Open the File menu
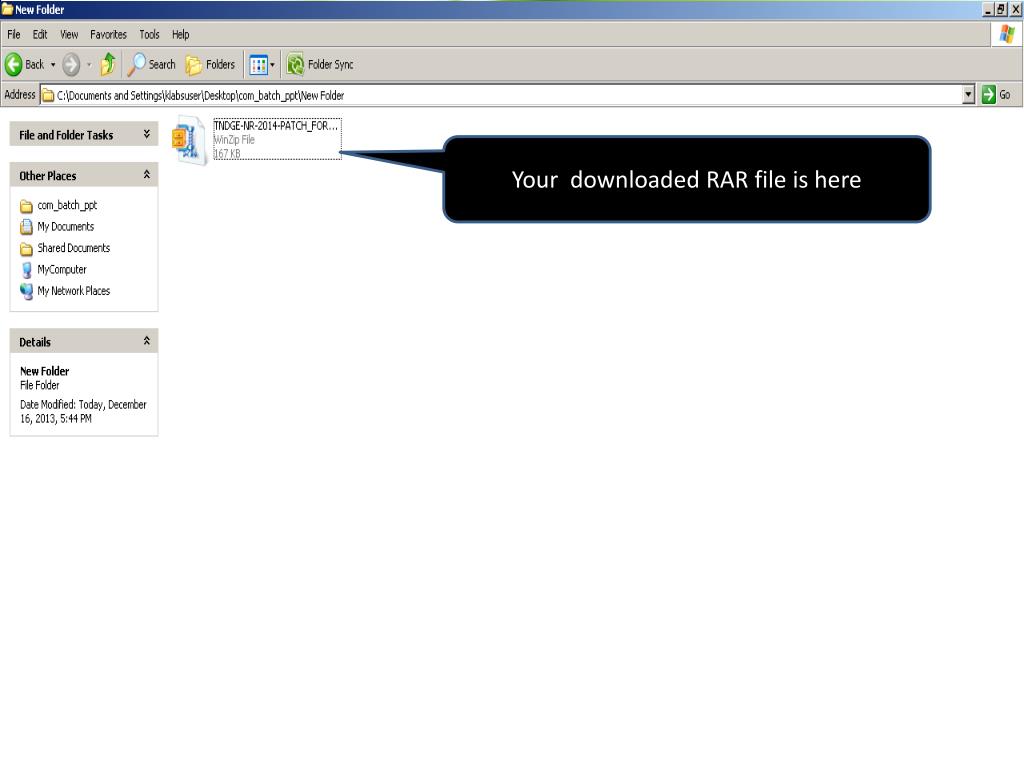 (x=14, y=35)
